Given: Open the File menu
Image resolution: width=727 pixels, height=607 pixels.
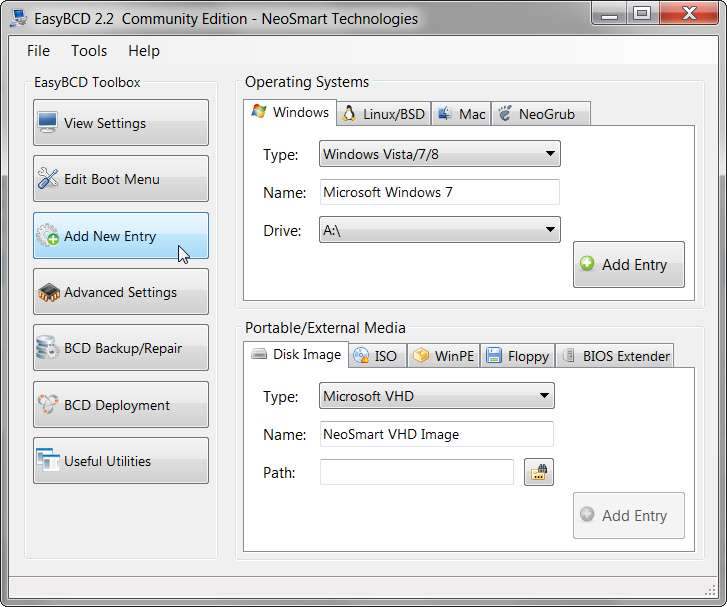Looking at the screenshot, I should tap(38, 51).
